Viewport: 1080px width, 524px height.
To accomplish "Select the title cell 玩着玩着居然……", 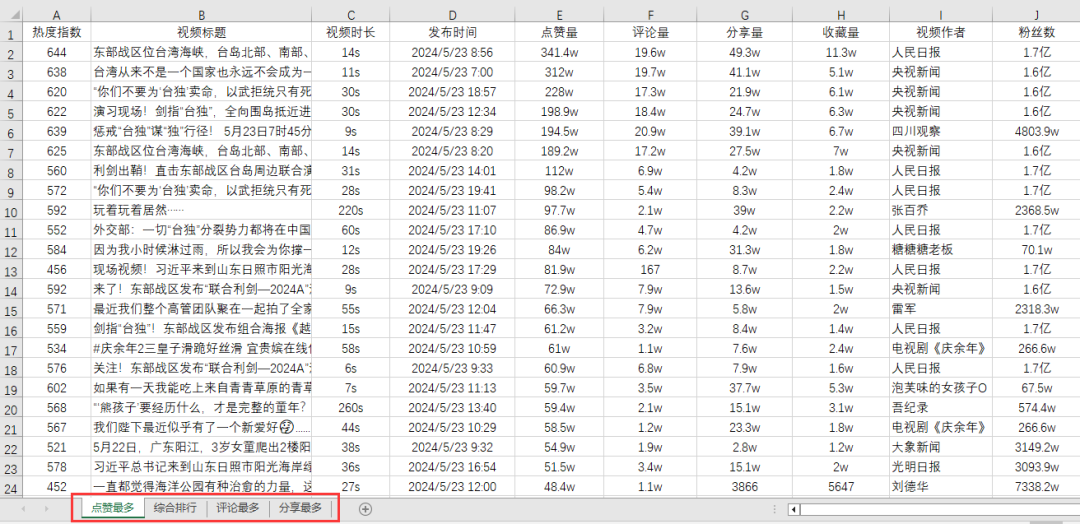I will click(201, 210).
